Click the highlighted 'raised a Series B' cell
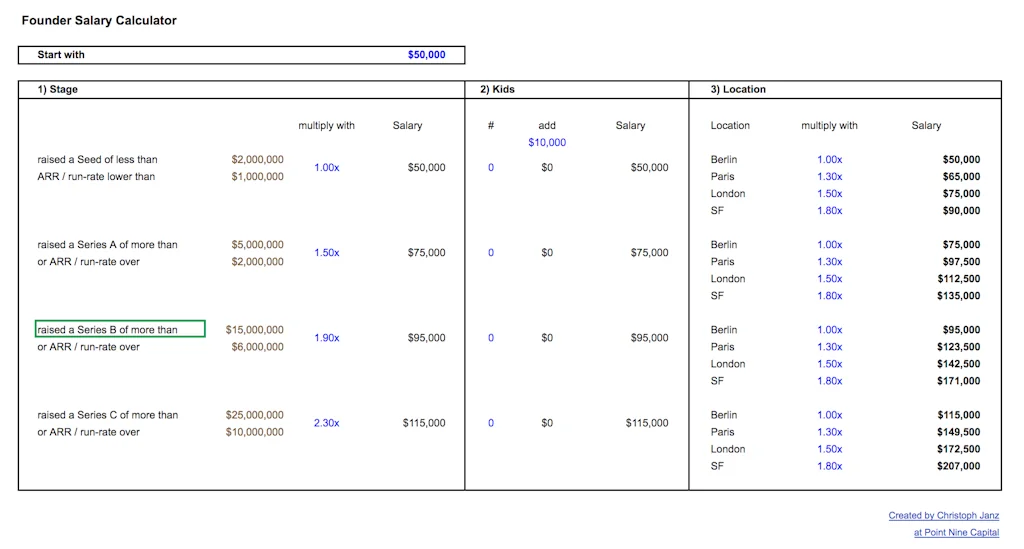Image resolution: width=1024 pixels, height=549 pixels. coord(120,330)
